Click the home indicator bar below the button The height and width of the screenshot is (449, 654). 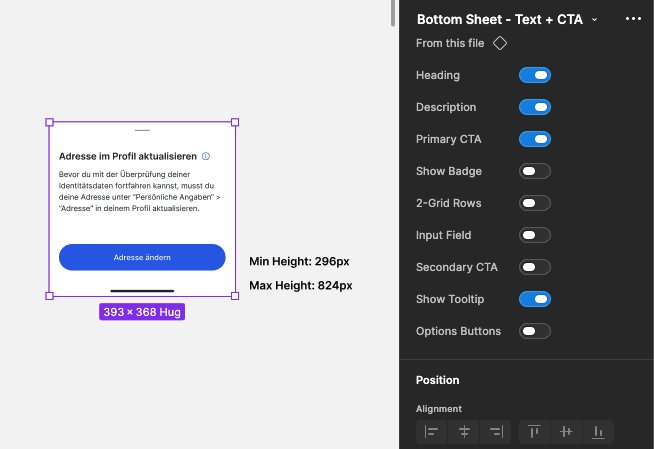coord(142,291)
